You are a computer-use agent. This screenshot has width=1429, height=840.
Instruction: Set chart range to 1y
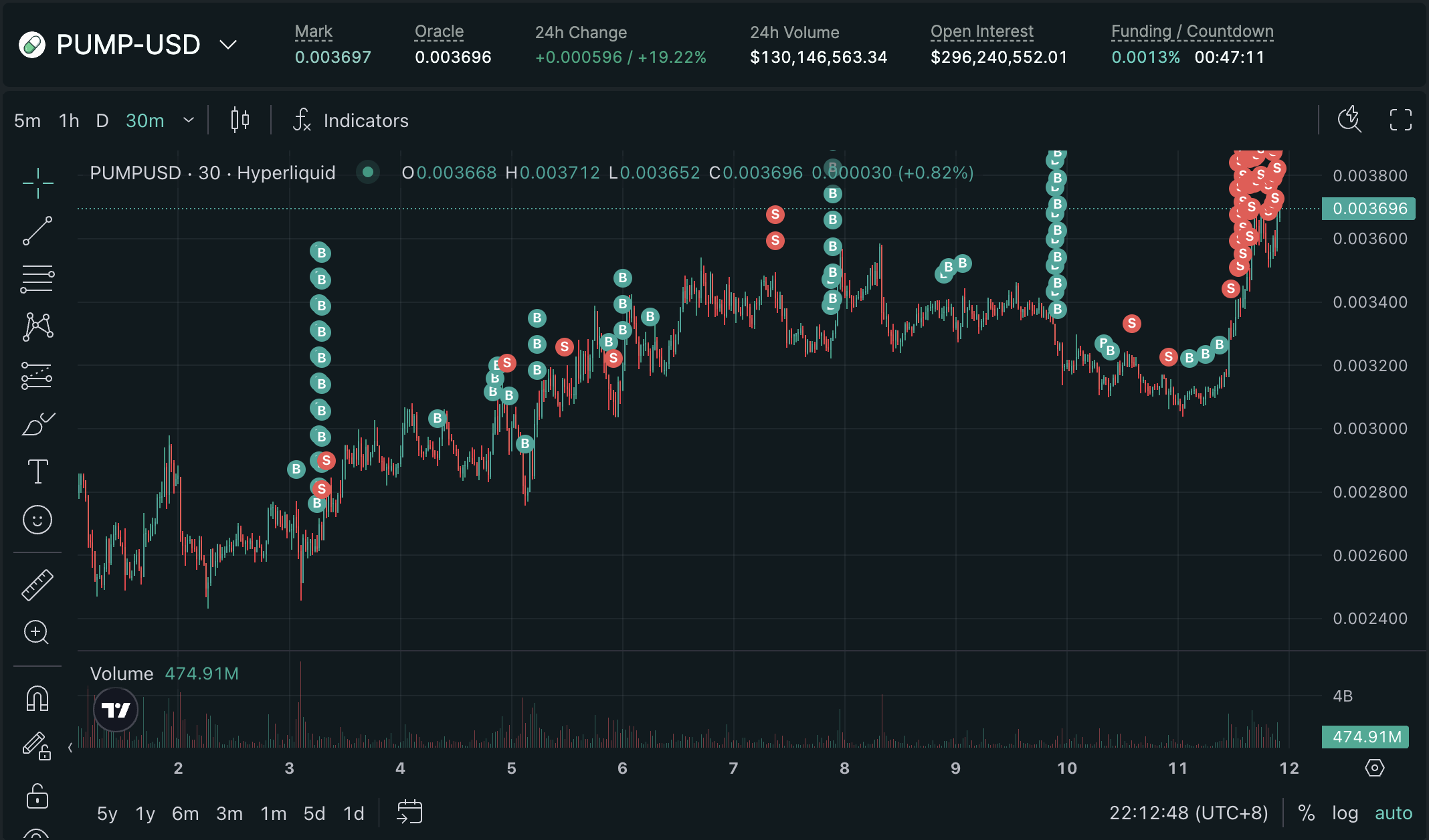coord(145,813)
